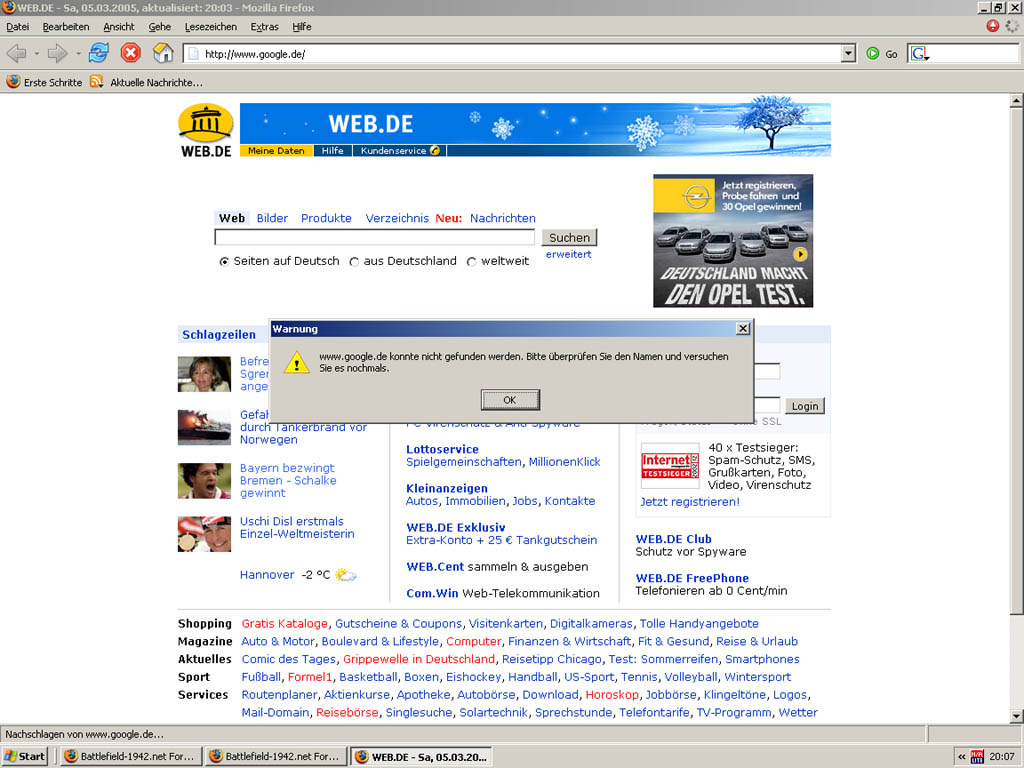Screen dimensions: 1024x768
Task: Open the Bearbeiten menu
Action: click(x=66, y=27)
